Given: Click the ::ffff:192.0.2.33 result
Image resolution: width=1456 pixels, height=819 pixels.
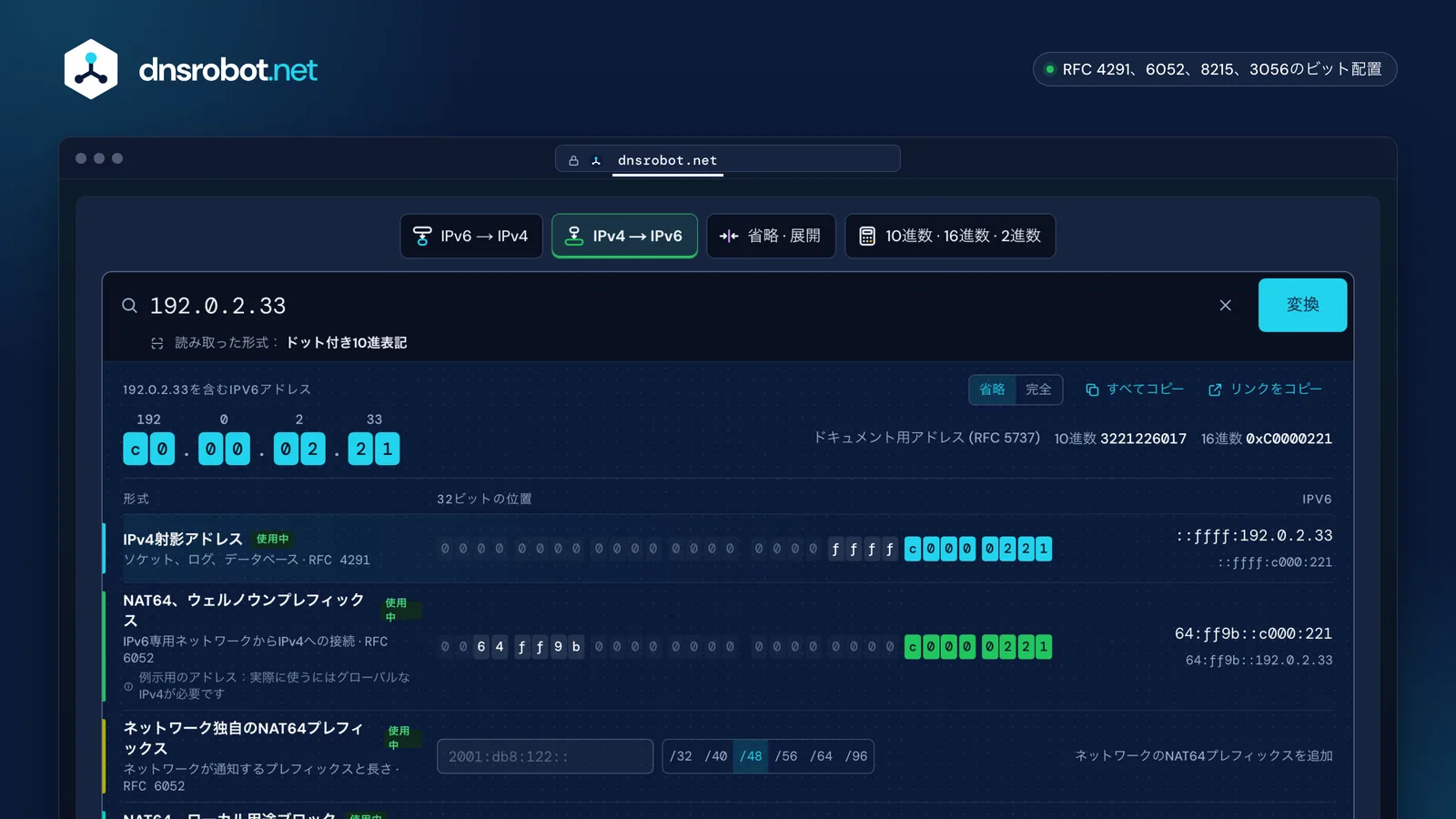Looking at the screenshot, I should [x=1254, y=536].
